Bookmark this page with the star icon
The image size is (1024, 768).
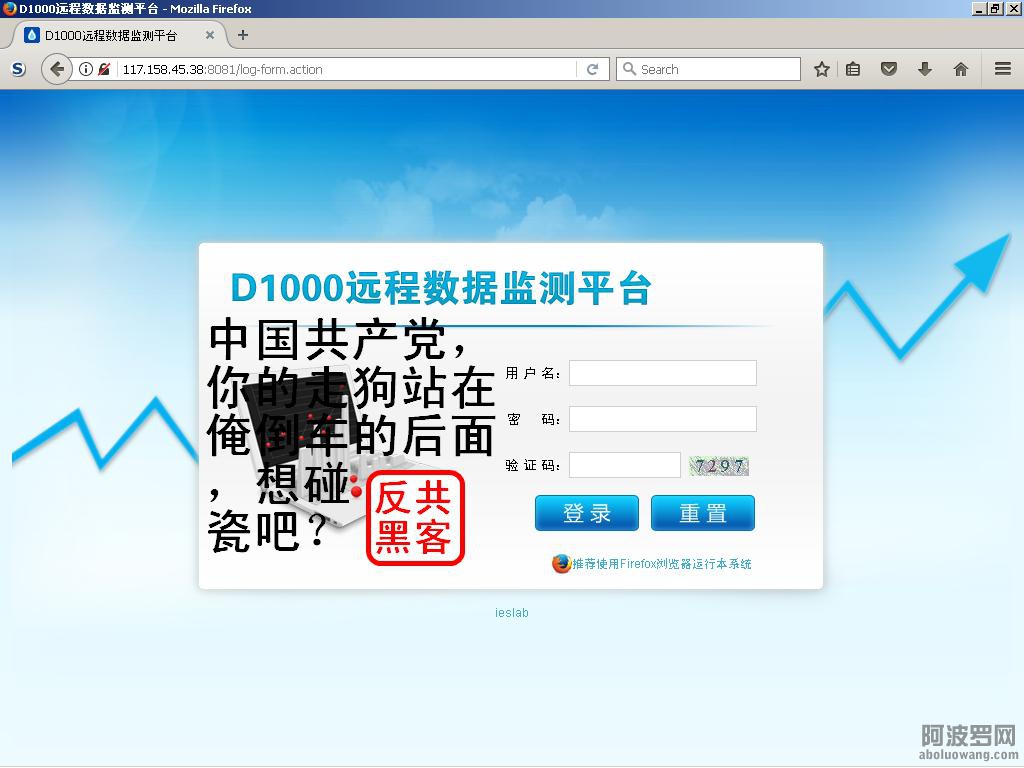click(822, 69)
